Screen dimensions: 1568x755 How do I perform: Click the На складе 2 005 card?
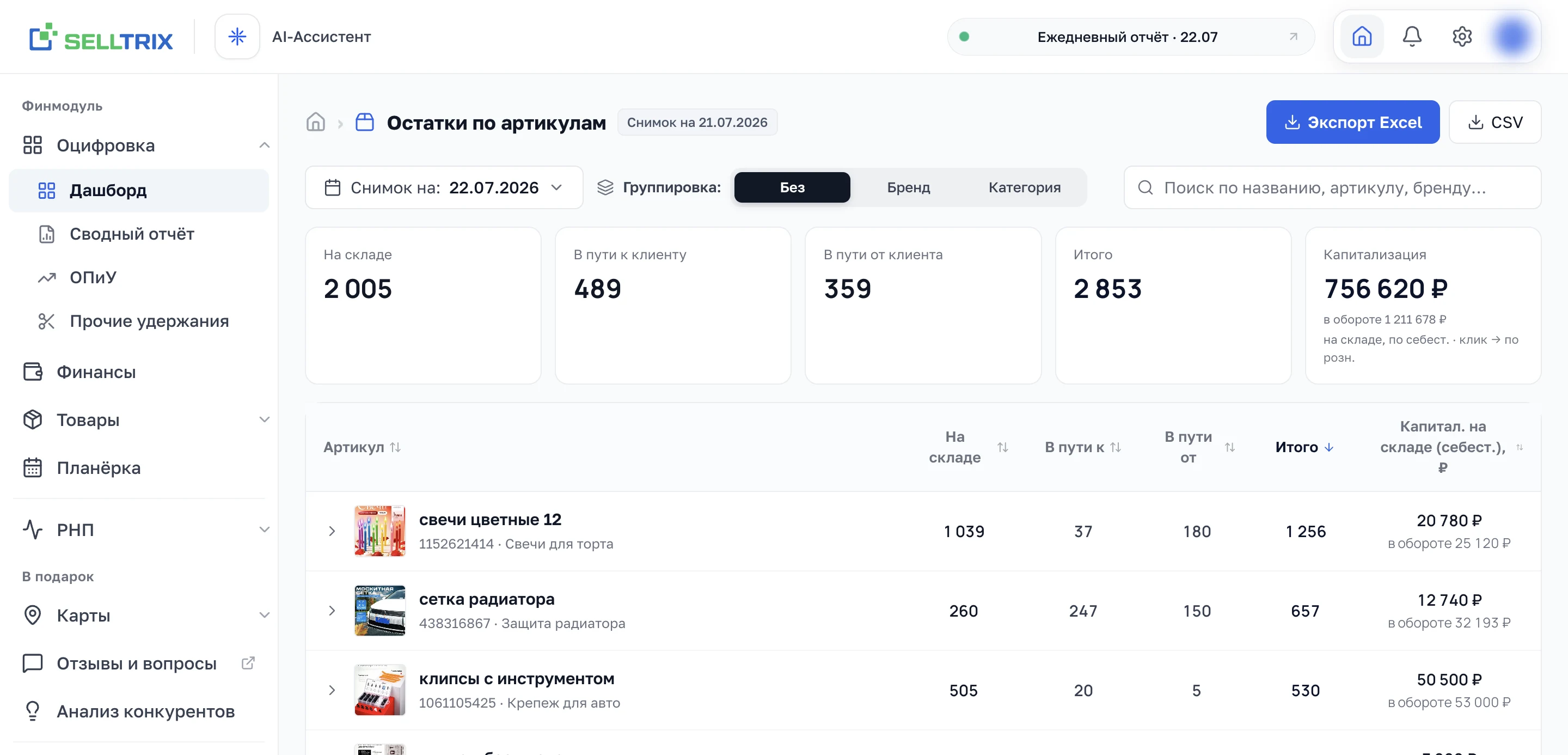pos(423,305)
